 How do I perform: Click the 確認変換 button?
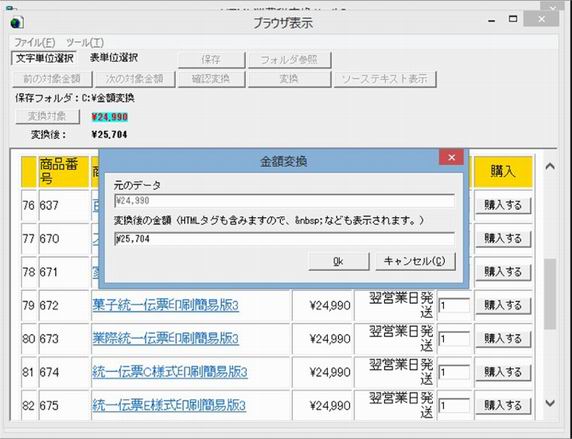click(x=211, y=79)
